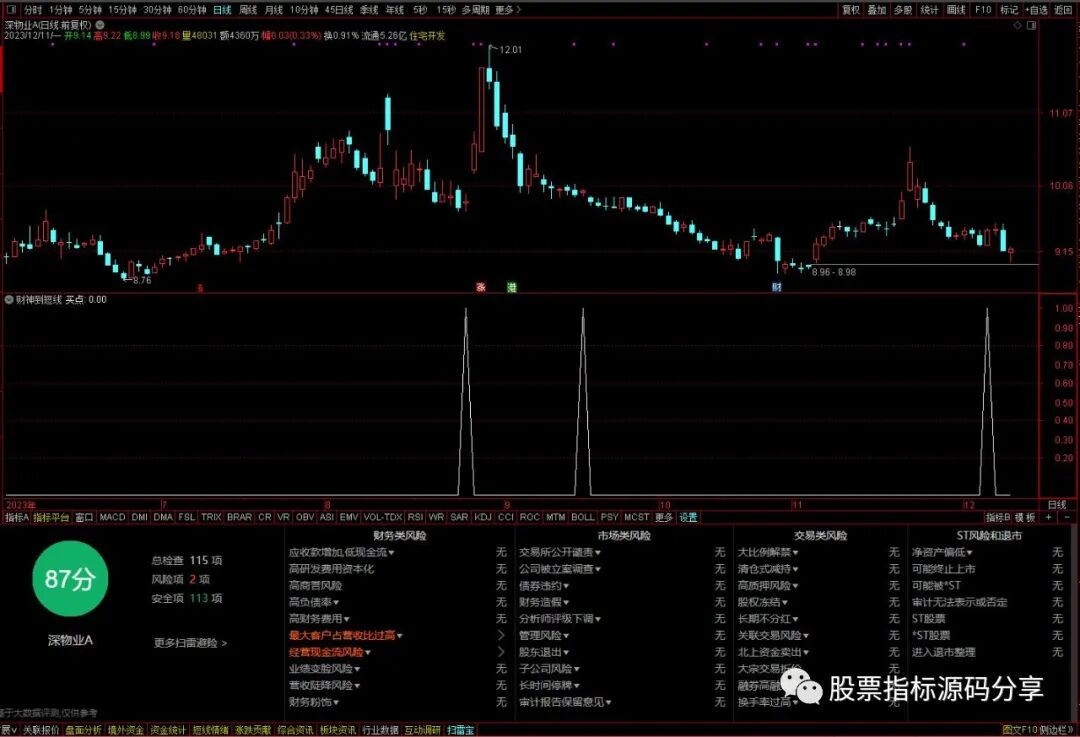Image resolution: width=1080 pixels, height=737 pixels.
Task: Open the 多周期 multi-period view
Action: 475,10
